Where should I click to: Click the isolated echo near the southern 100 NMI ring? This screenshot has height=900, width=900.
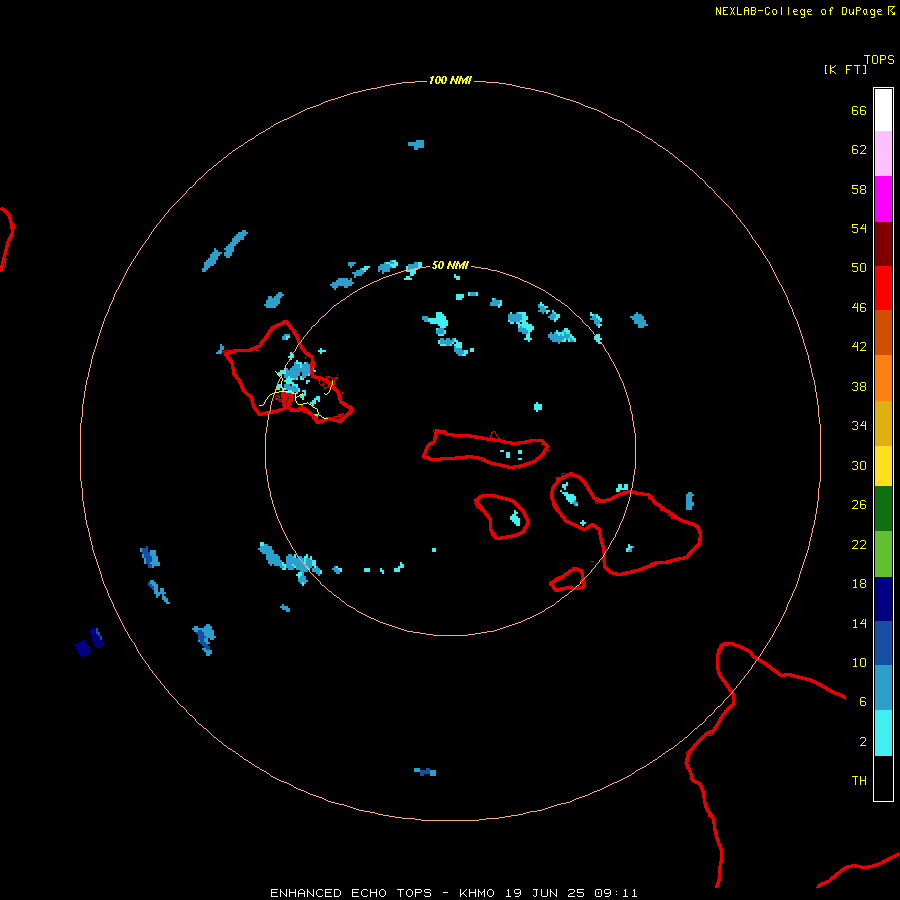click(425, 772)
